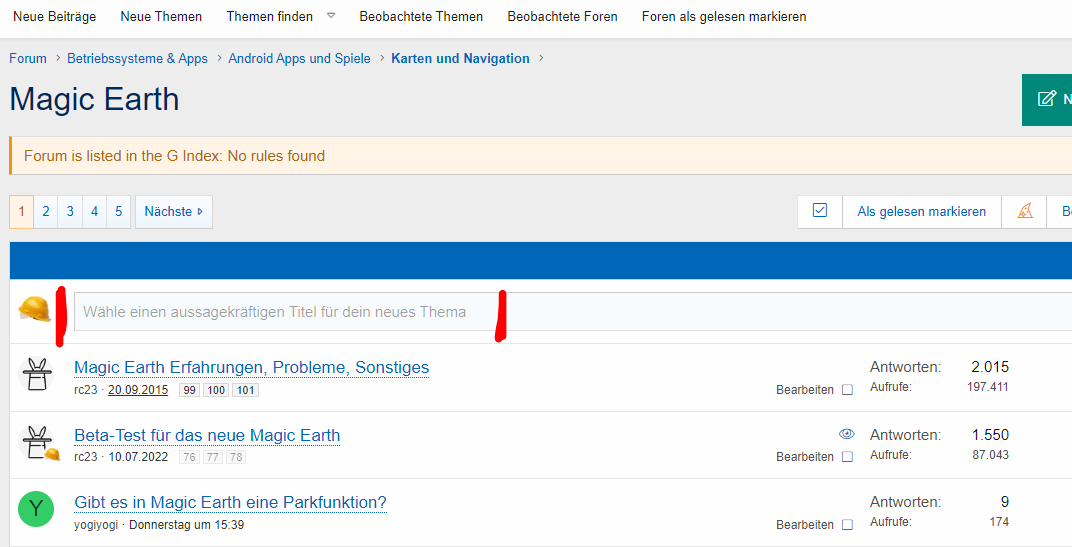
Task: Tick Bearbeiten checkbox for Parkfunktion thread
Action: coord(847,525)
